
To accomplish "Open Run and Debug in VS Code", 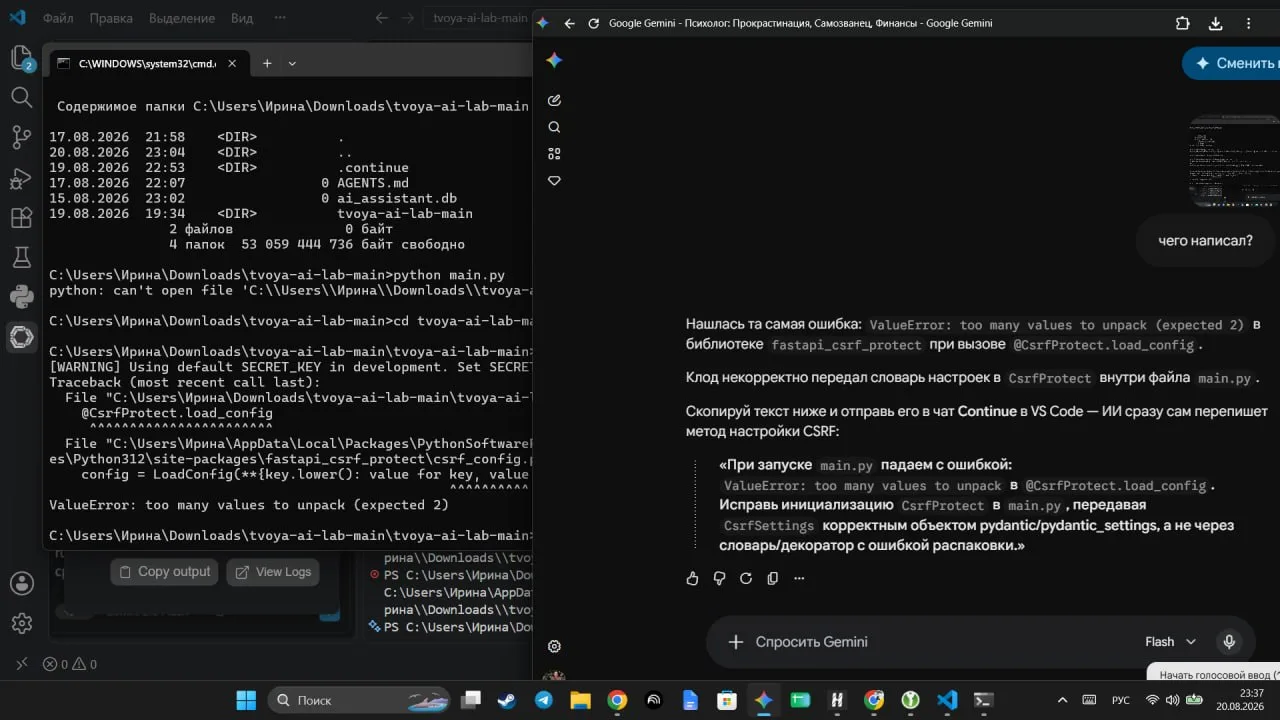I will 21,178.
